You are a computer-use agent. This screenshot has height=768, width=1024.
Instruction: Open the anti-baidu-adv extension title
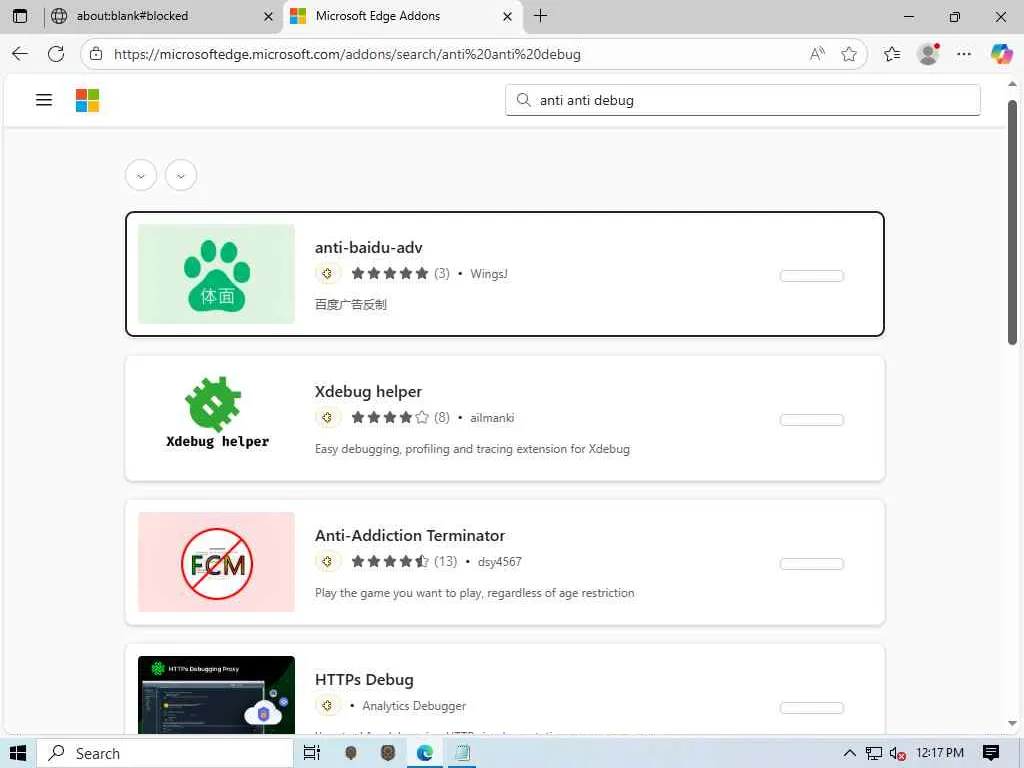[x=368, y=248]
